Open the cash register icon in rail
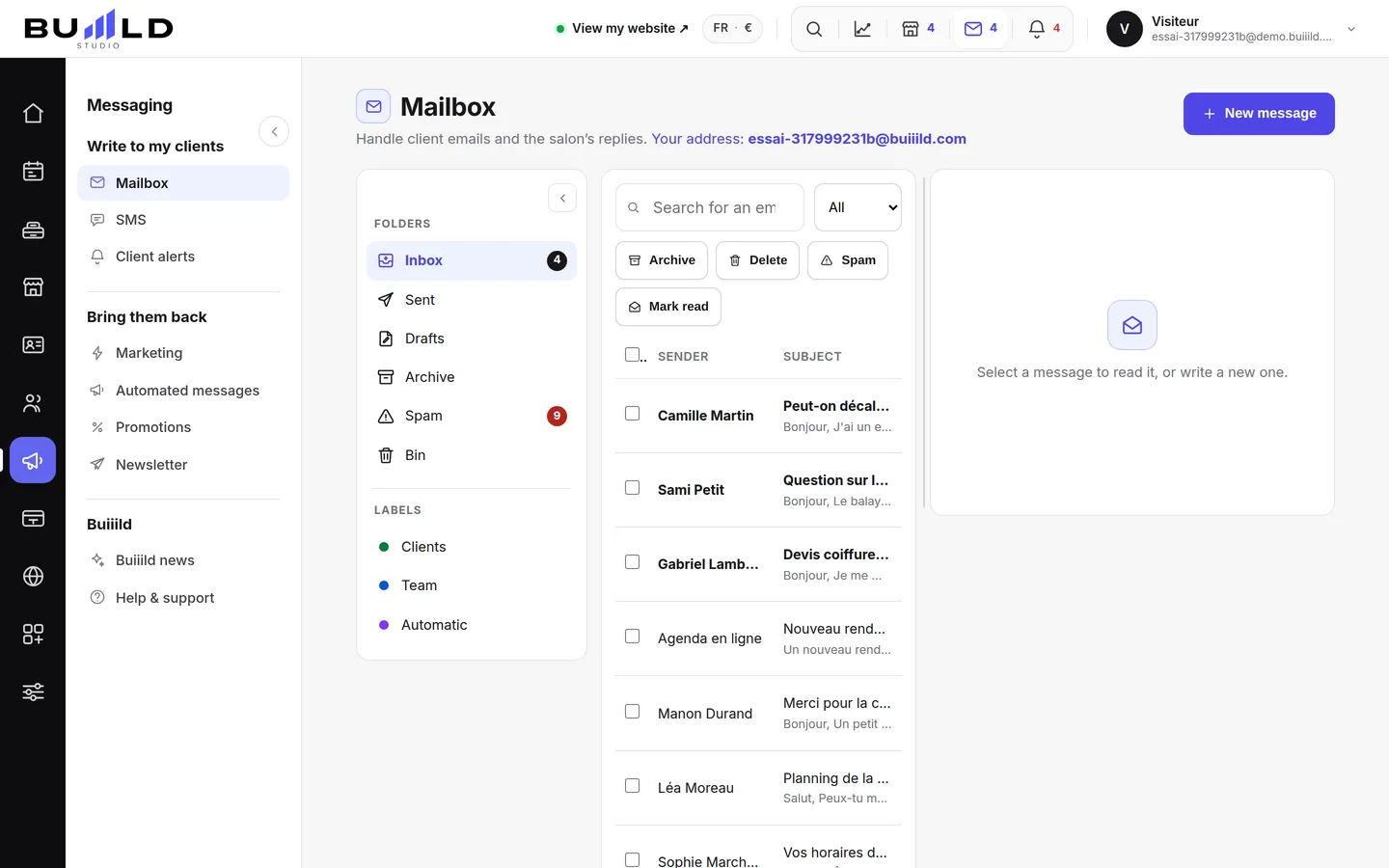 coord(33,229)
